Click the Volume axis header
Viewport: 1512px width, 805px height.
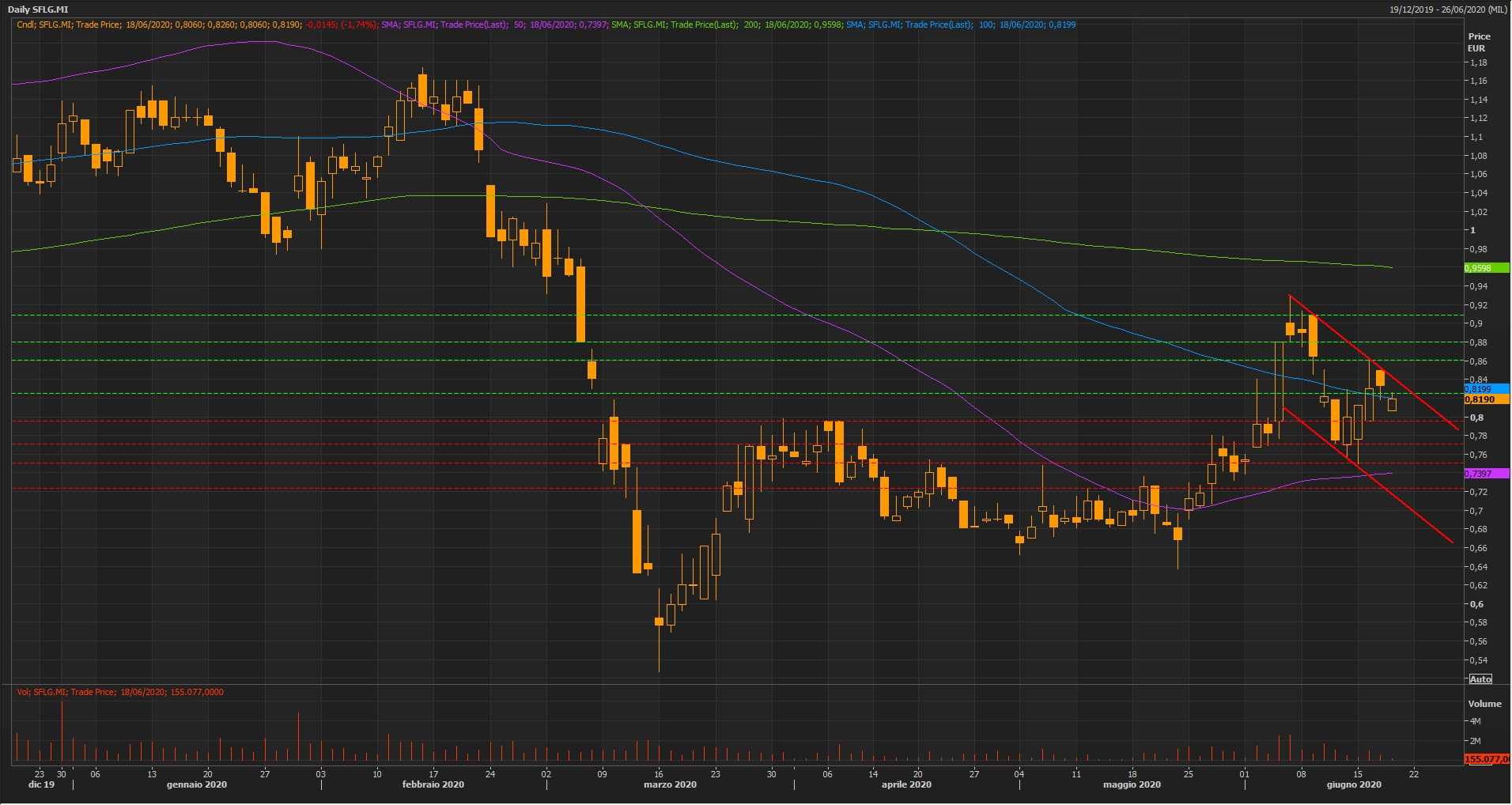[1484, 704]
